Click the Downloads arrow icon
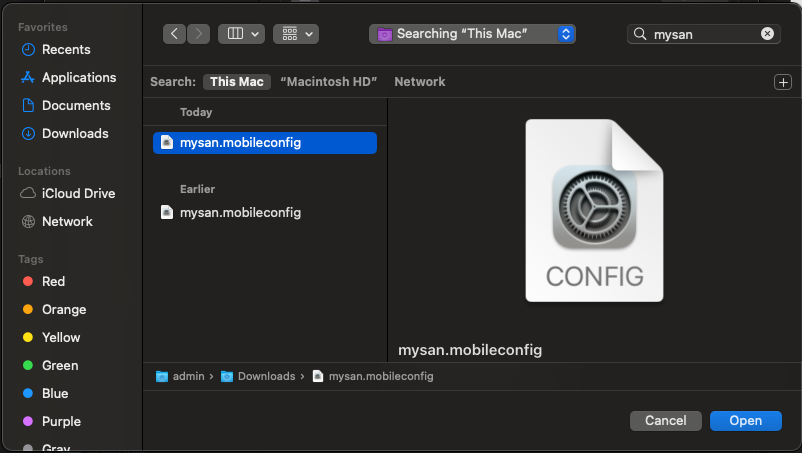This screenshot has height=453, width=802. tap(28, 133)
